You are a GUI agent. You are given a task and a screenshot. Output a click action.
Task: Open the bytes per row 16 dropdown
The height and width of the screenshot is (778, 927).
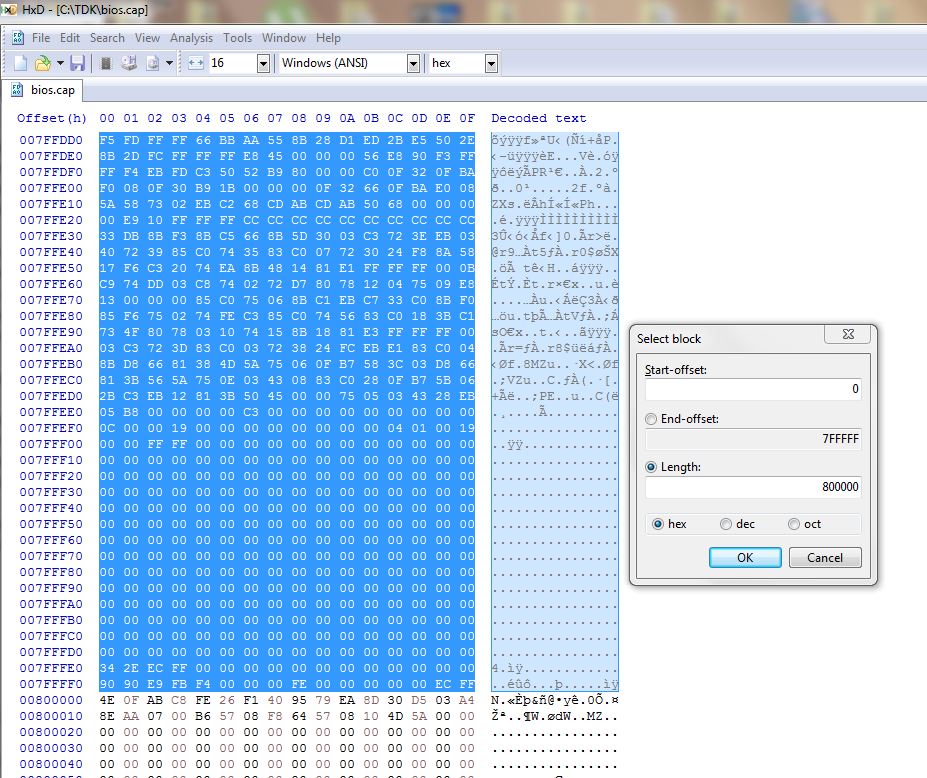tap(263, 63)
